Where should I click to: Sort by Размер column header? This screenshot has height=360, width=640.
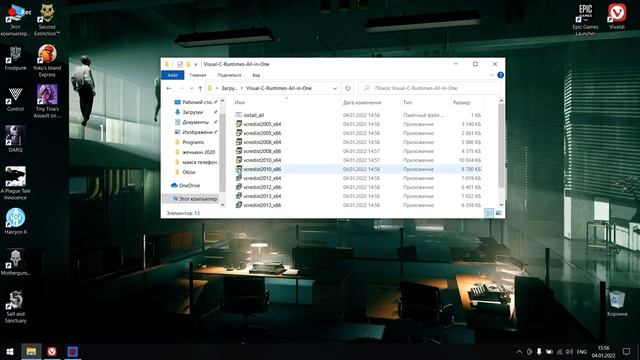pos(462,102)
